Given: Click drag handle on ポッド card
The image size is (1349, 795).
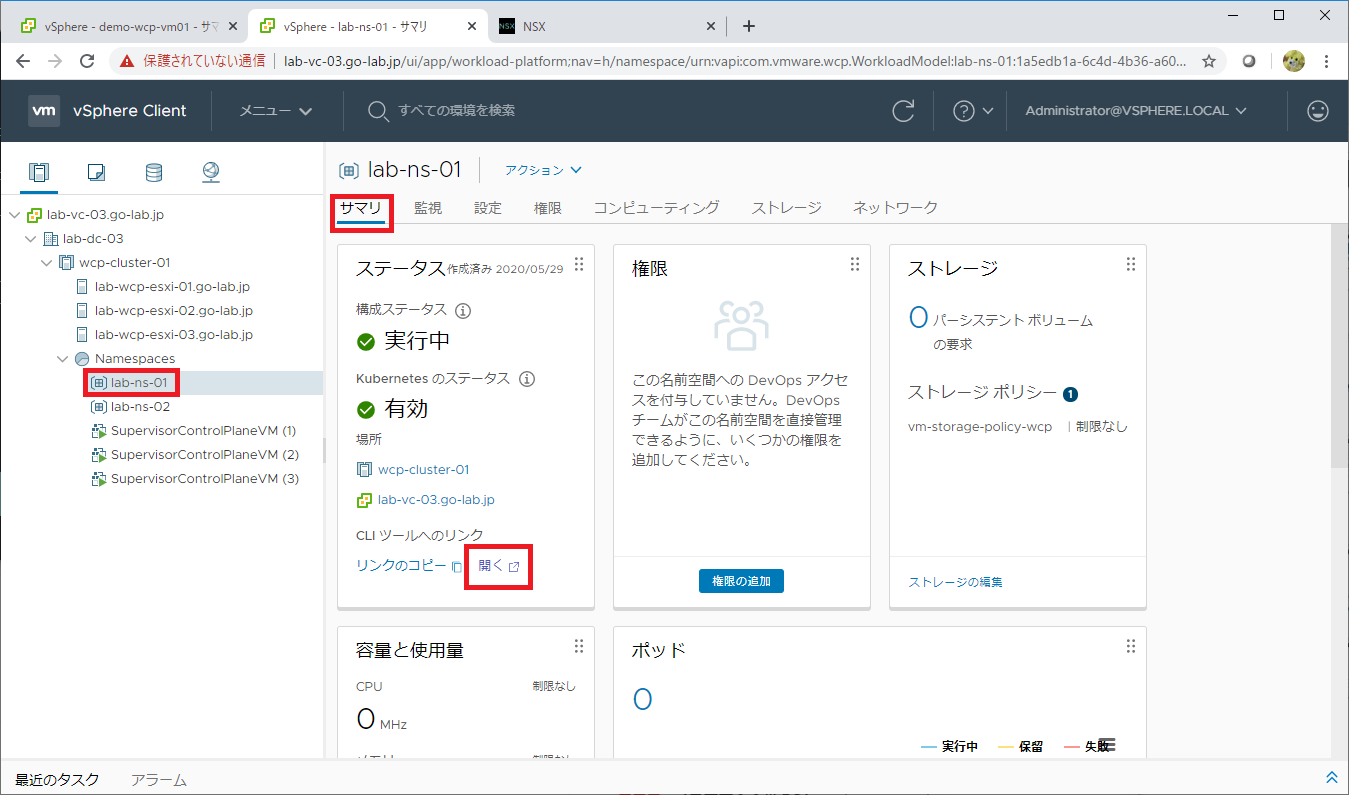Looking at the screenshot, I should click(x=1130, y=646).
